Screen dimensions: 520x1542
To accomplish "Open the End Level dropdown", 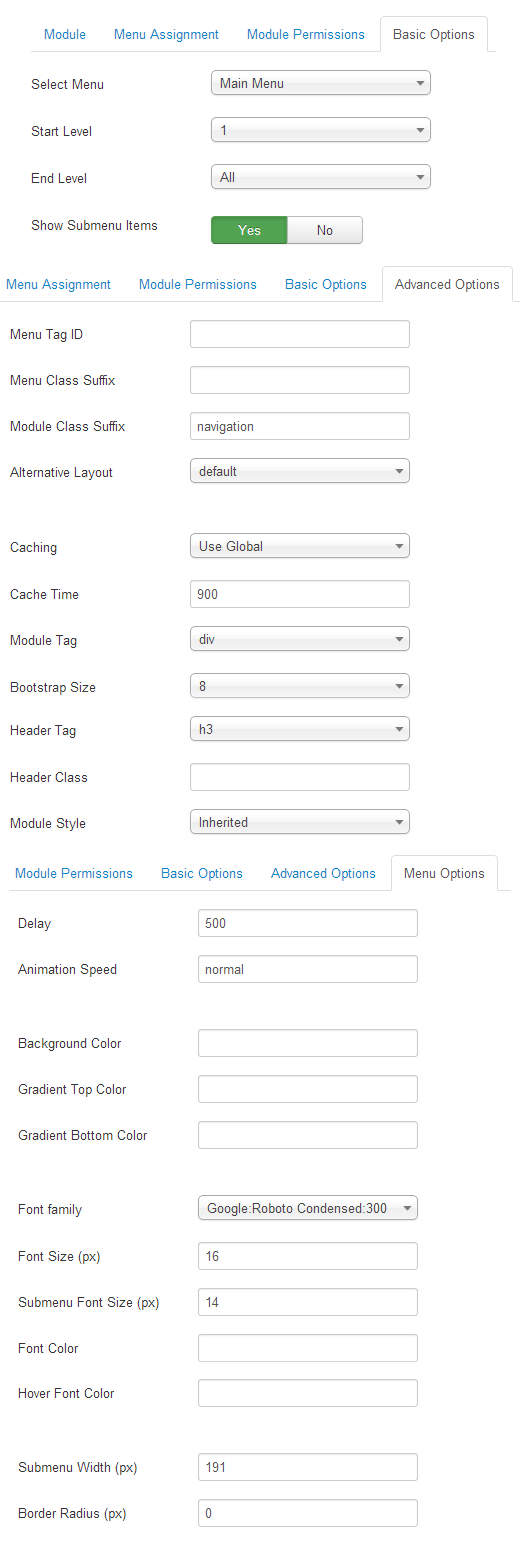I will [x=321, y=177].
